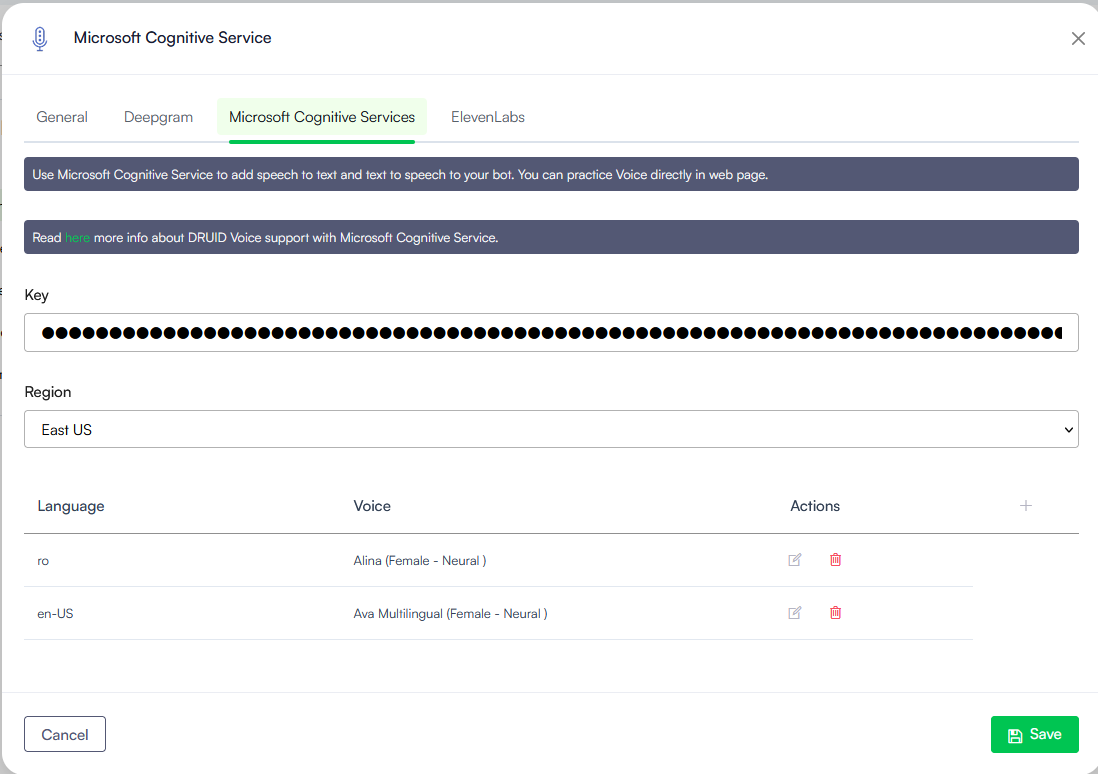Focus the masked Key input field

551,333
